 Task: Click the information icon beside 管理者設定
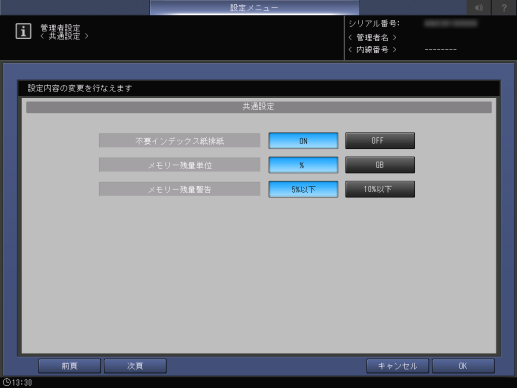click(x=23, y=31)
